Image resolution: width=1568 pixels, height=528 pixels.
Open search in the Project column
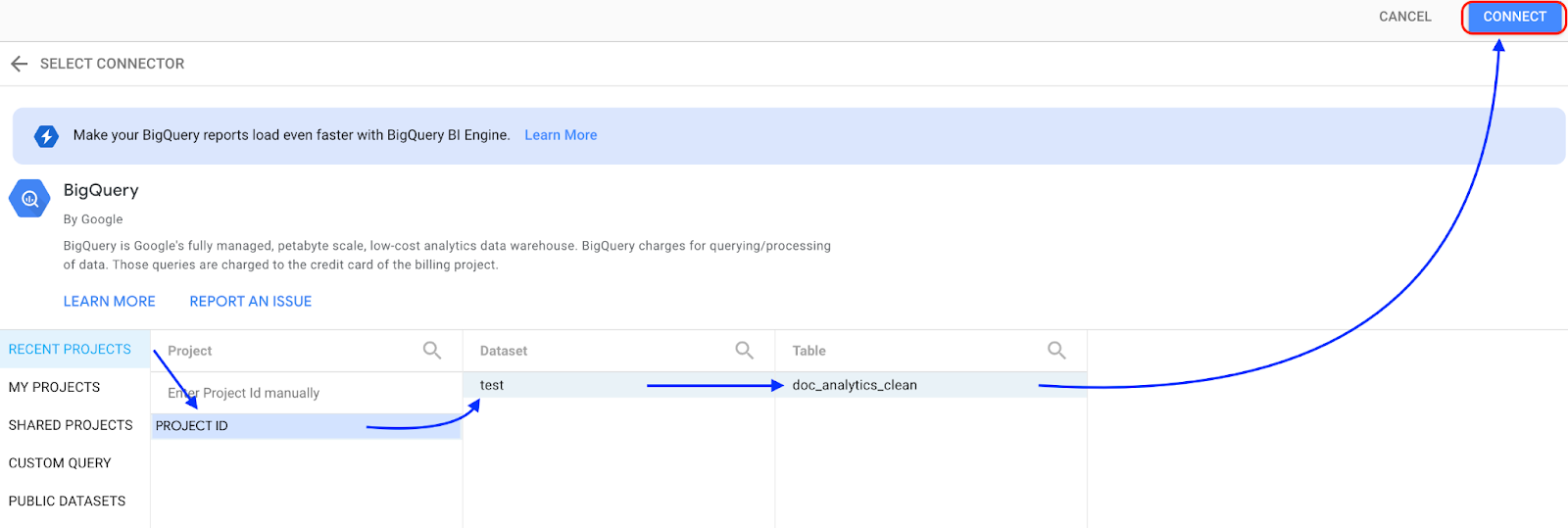click(x=431, y=351)
